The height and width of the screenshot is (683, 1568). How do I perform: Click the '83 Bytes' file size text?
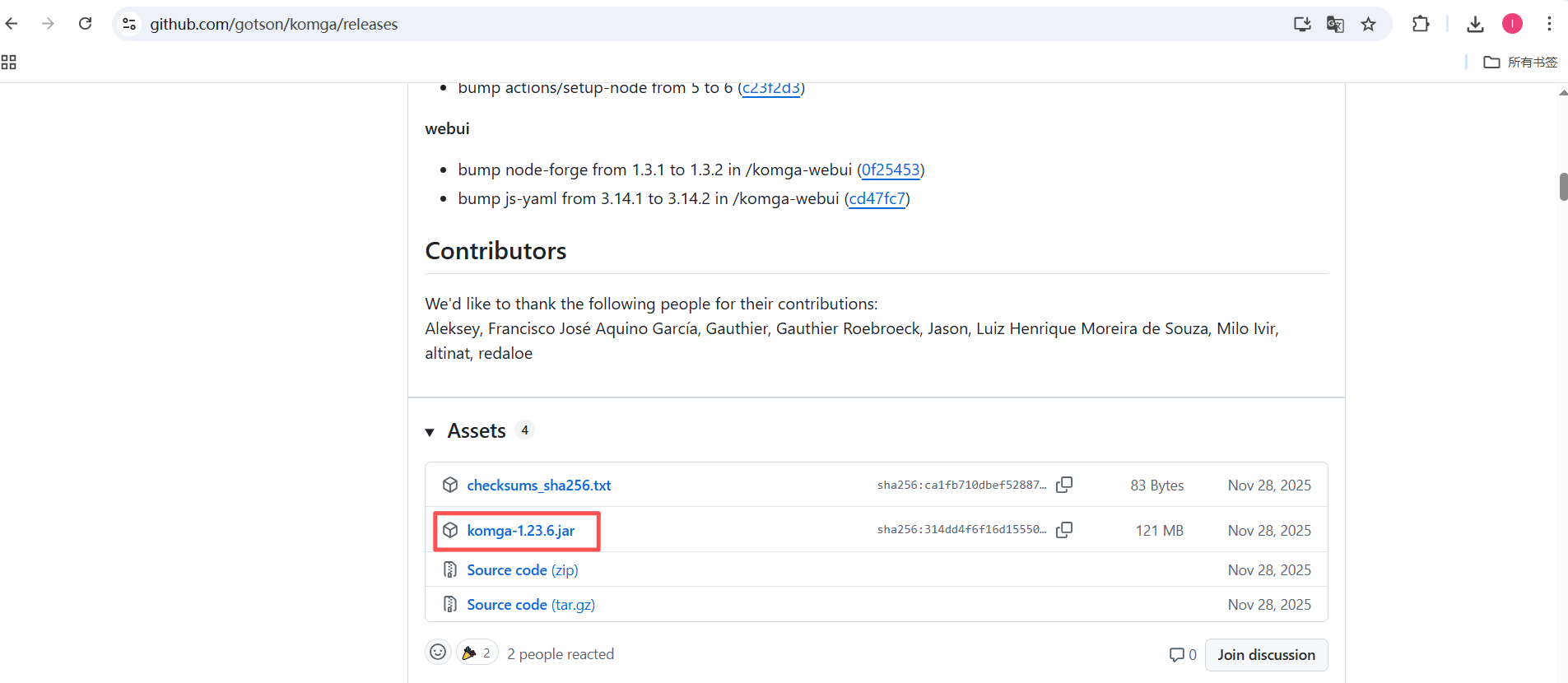click(1157, 486)
